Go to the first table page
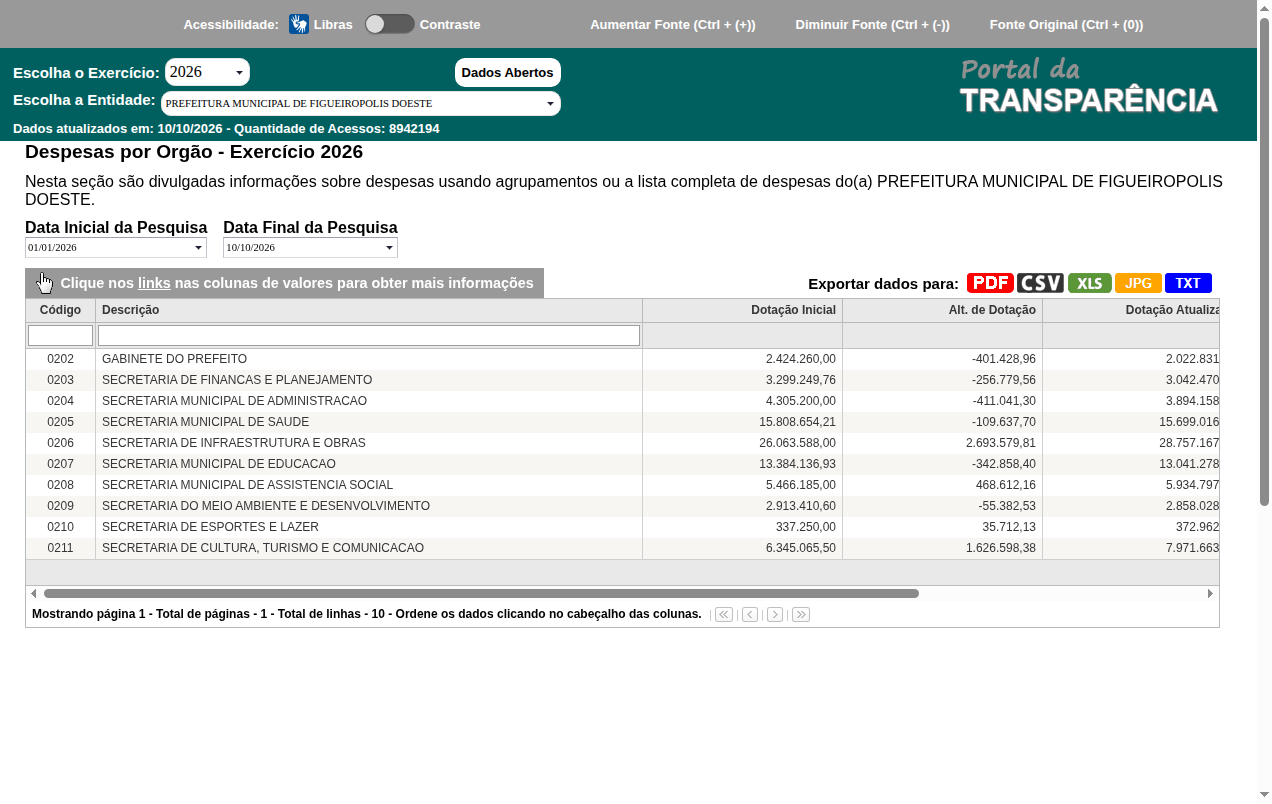The width and height of the screenshot is (1272, 804). [x=724, y=614]
